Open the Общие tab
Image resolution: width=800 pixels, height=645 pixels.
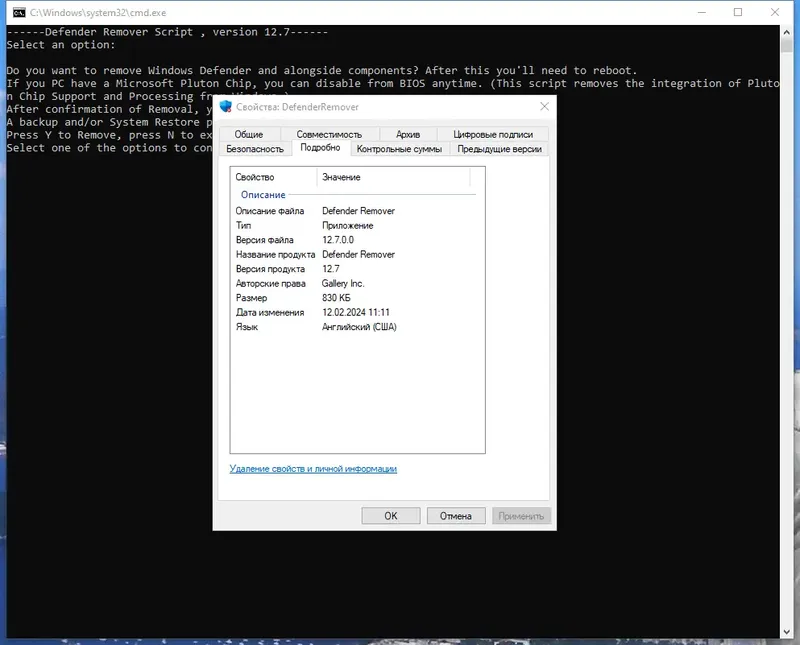coord(249,134)
